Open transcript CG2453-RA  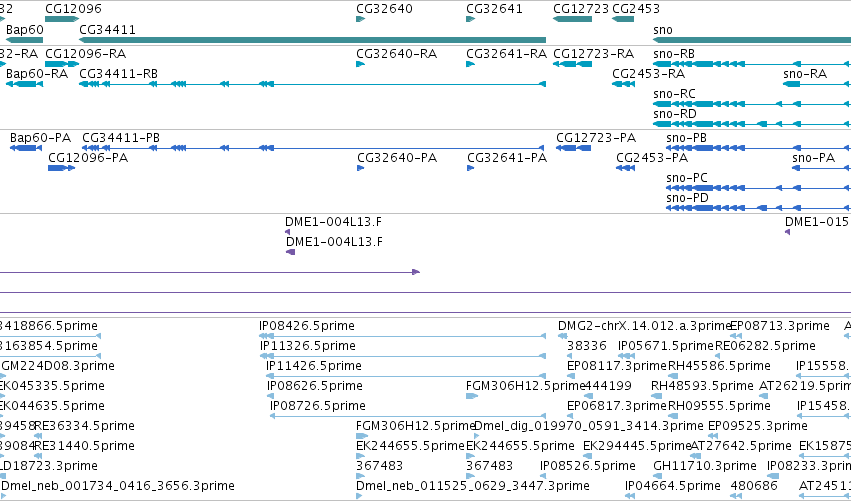(649, 73)
